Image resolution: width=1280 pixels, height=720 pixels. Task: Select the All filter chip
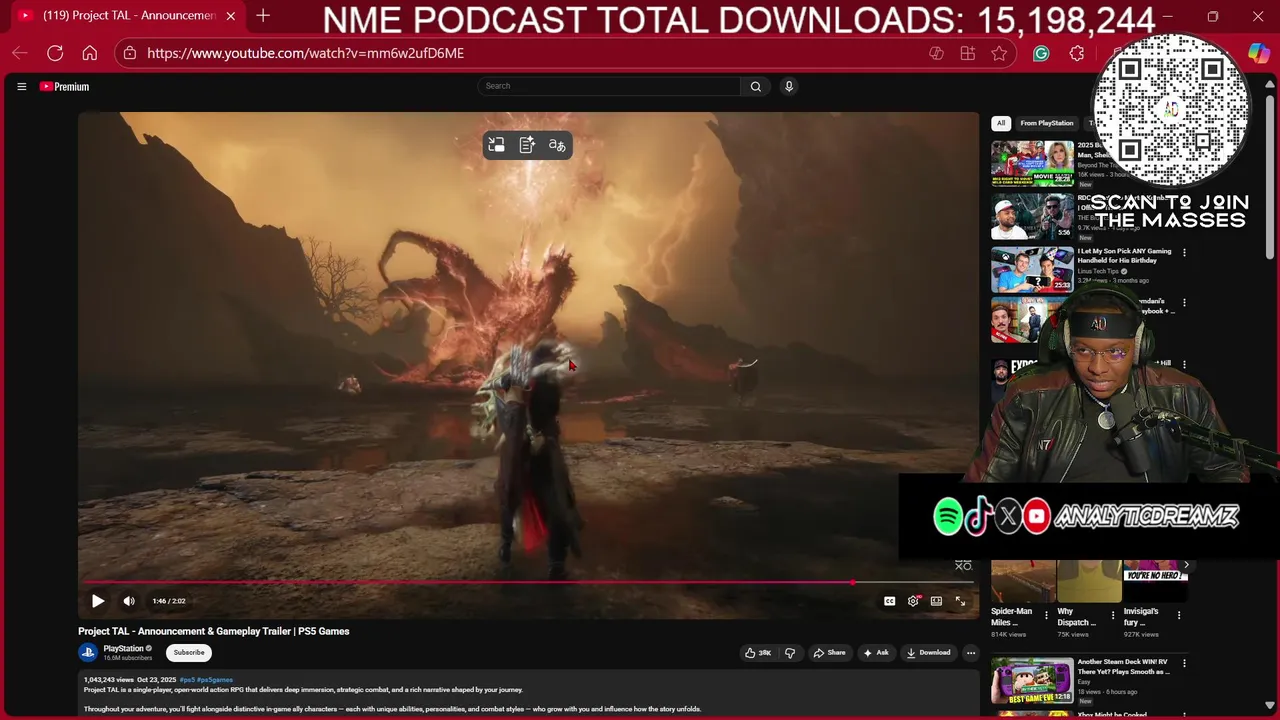click(x=1001, y=123)
